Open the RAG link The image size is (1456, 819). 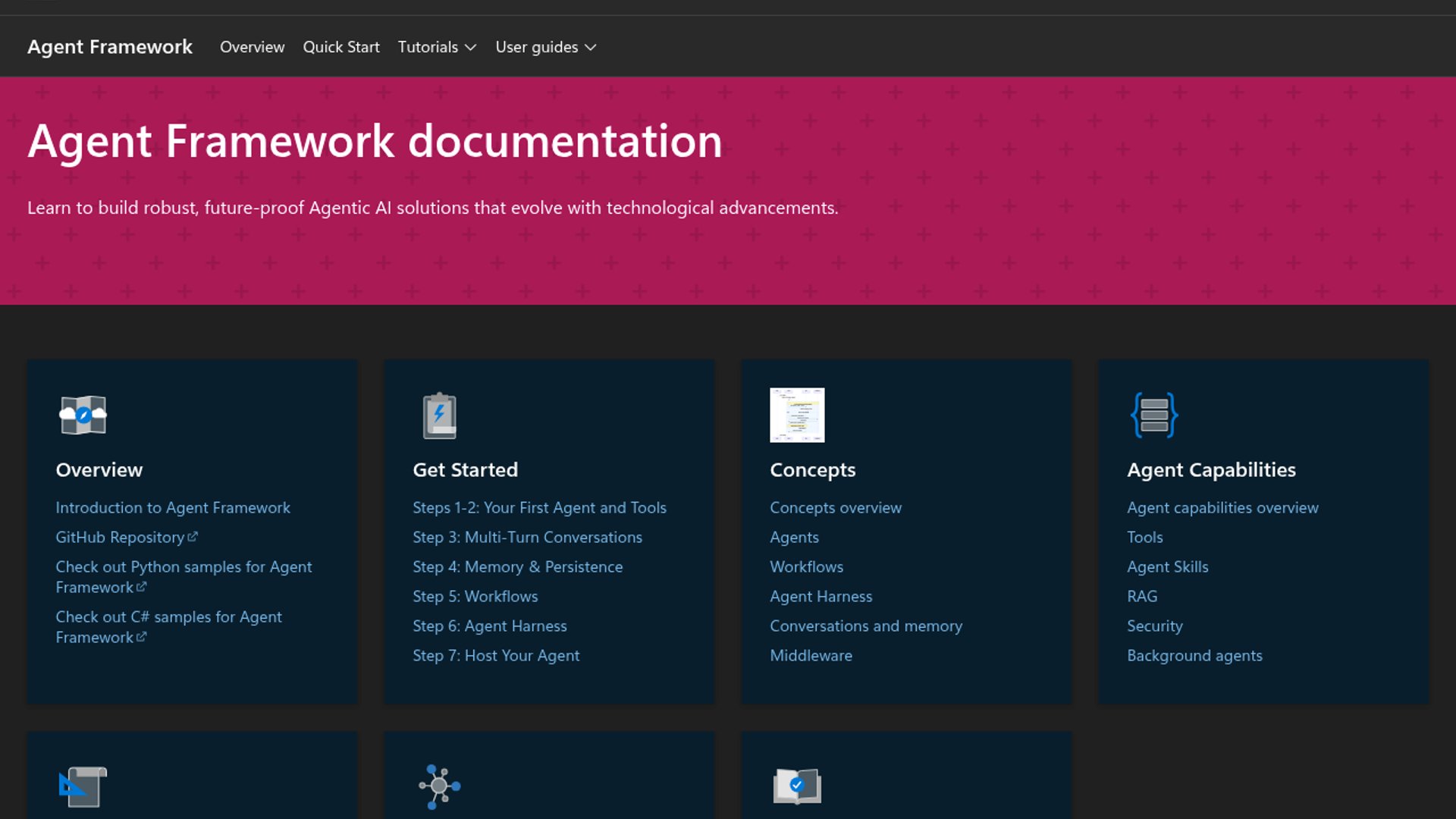[1141, 596]
